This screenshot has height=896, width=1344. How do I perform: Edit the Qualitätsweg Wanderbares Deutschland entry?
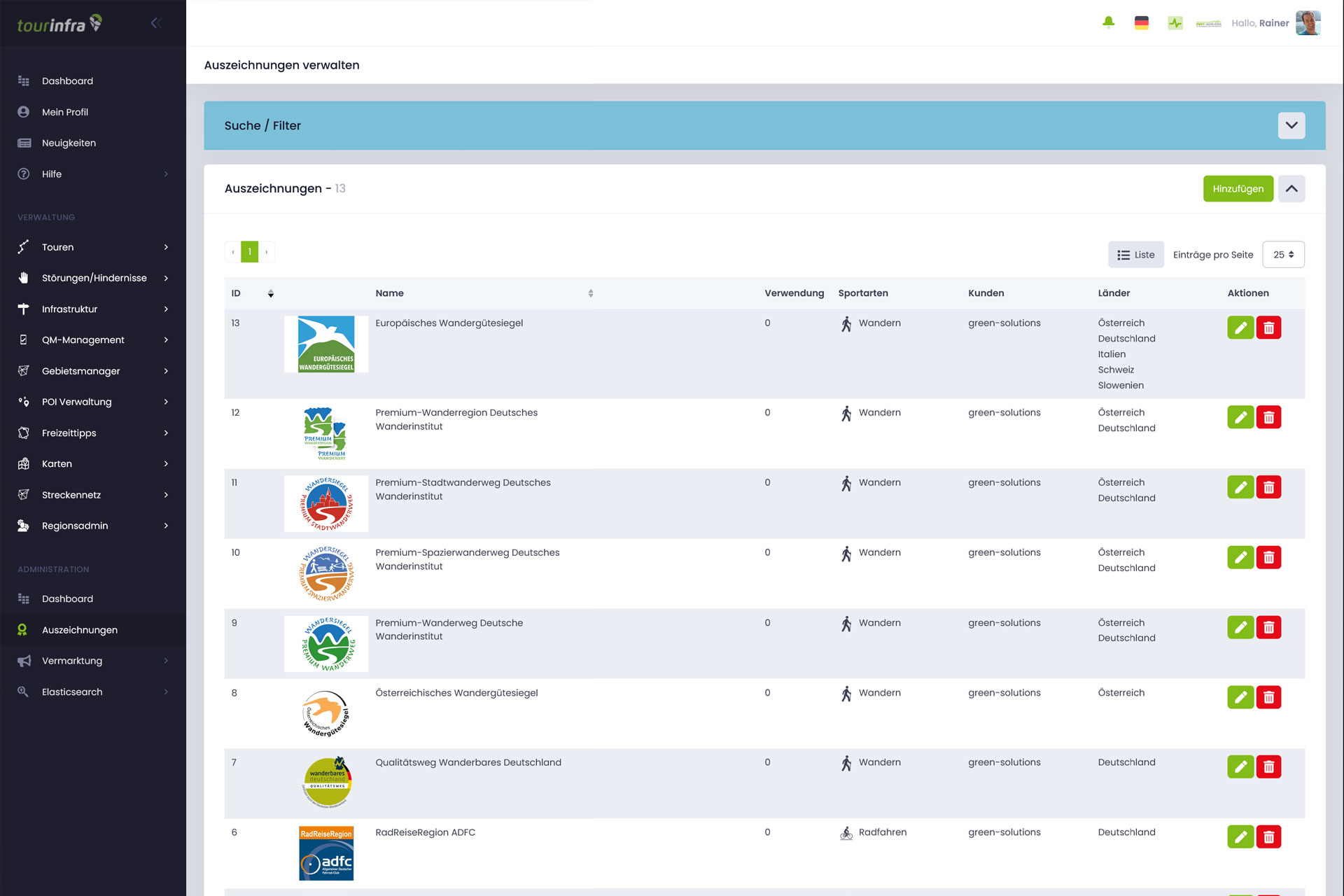1240,766
